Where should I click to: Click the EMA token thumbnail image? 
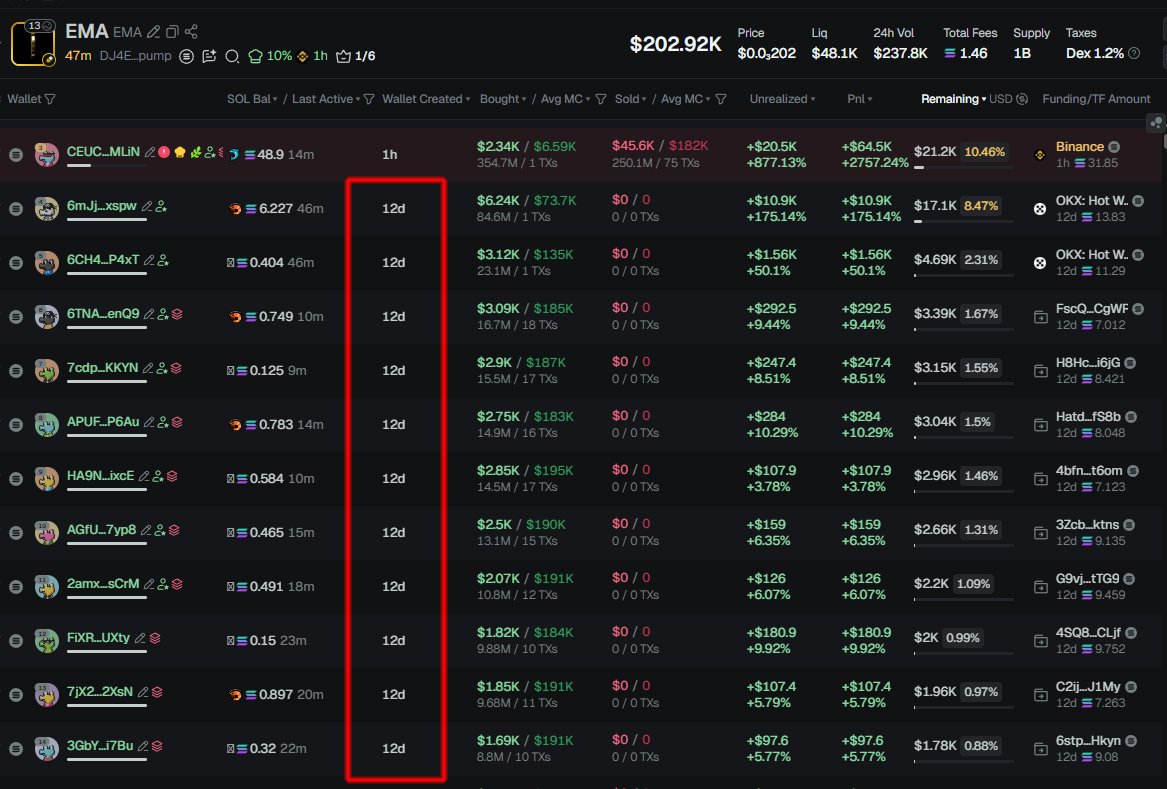(32, 43)
